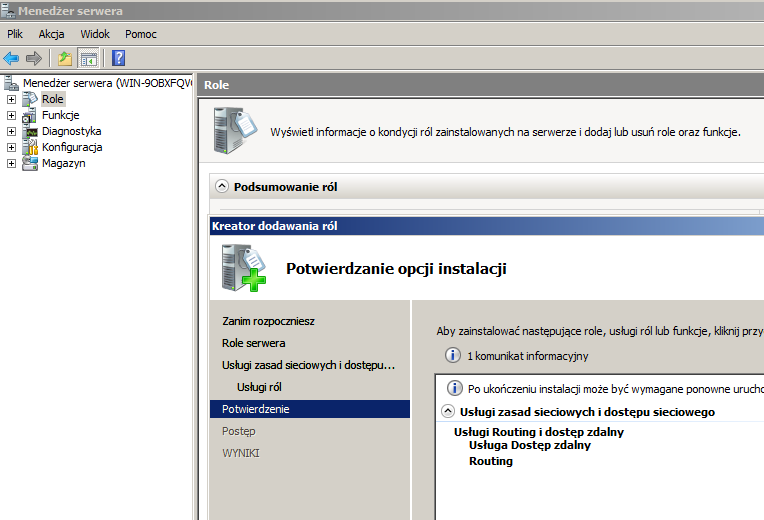Toggle the show/hide console tree icon
Viewport: 764px width, 520px height.
tap(89, 58)
